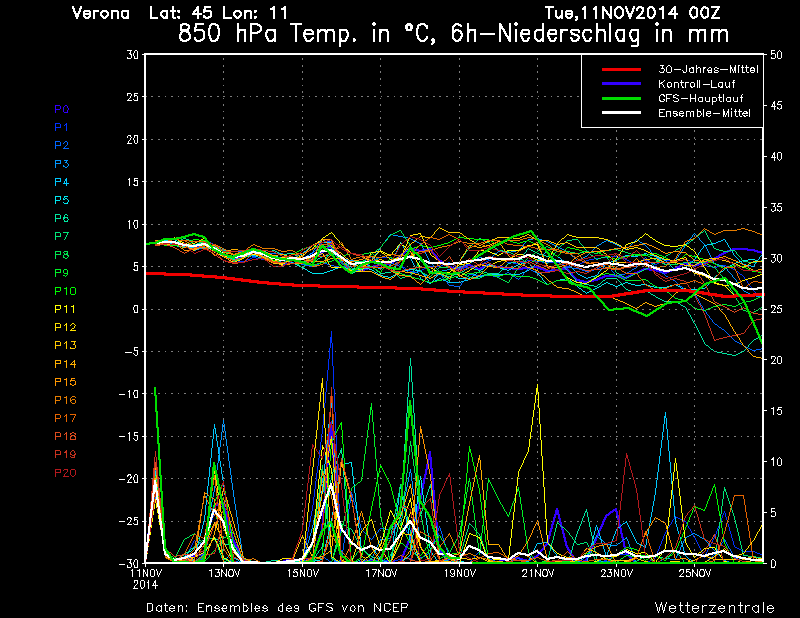Screen dimensions: 800x618
Task: Click the '2014' year label under the axis
Action: click(x=145, y=585)
